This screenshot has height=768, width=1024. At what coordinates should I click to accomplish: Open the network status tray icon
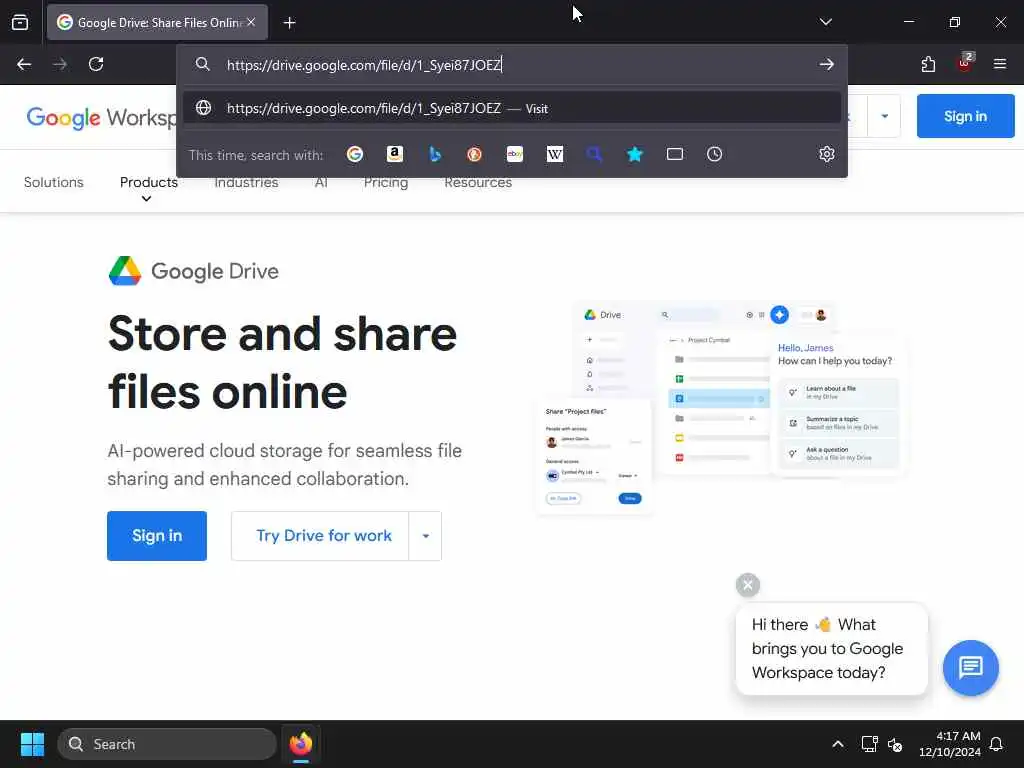pyautogui.click(x=869, y=744)
